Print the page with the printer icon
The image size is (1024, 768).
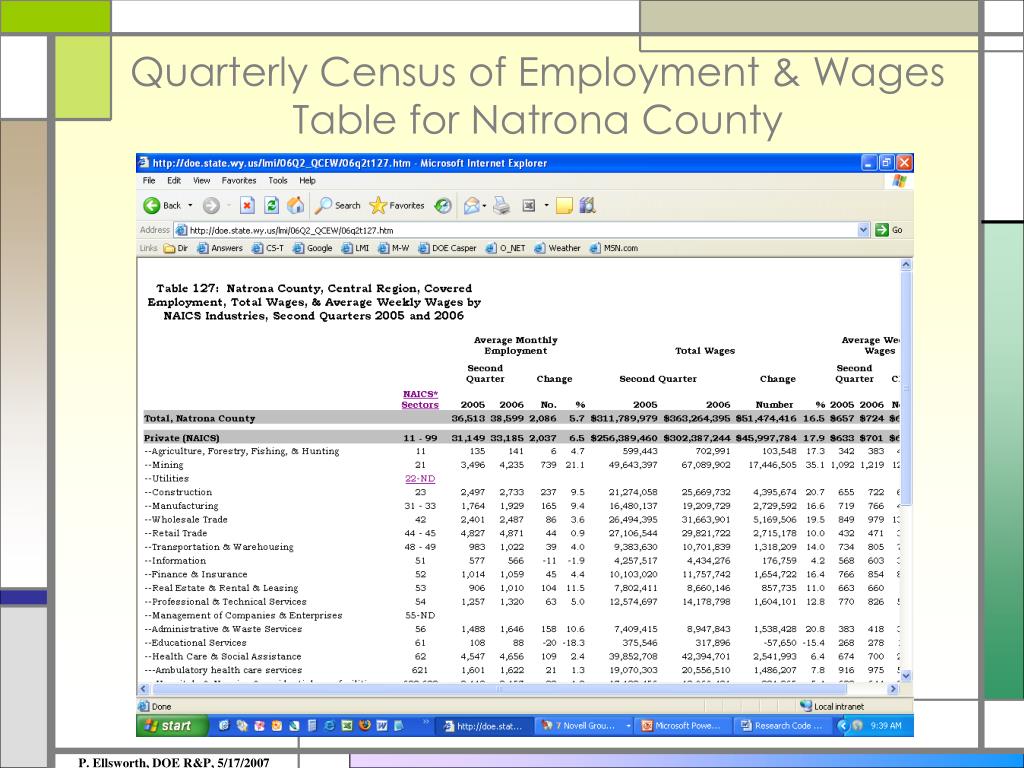point(502,206)
